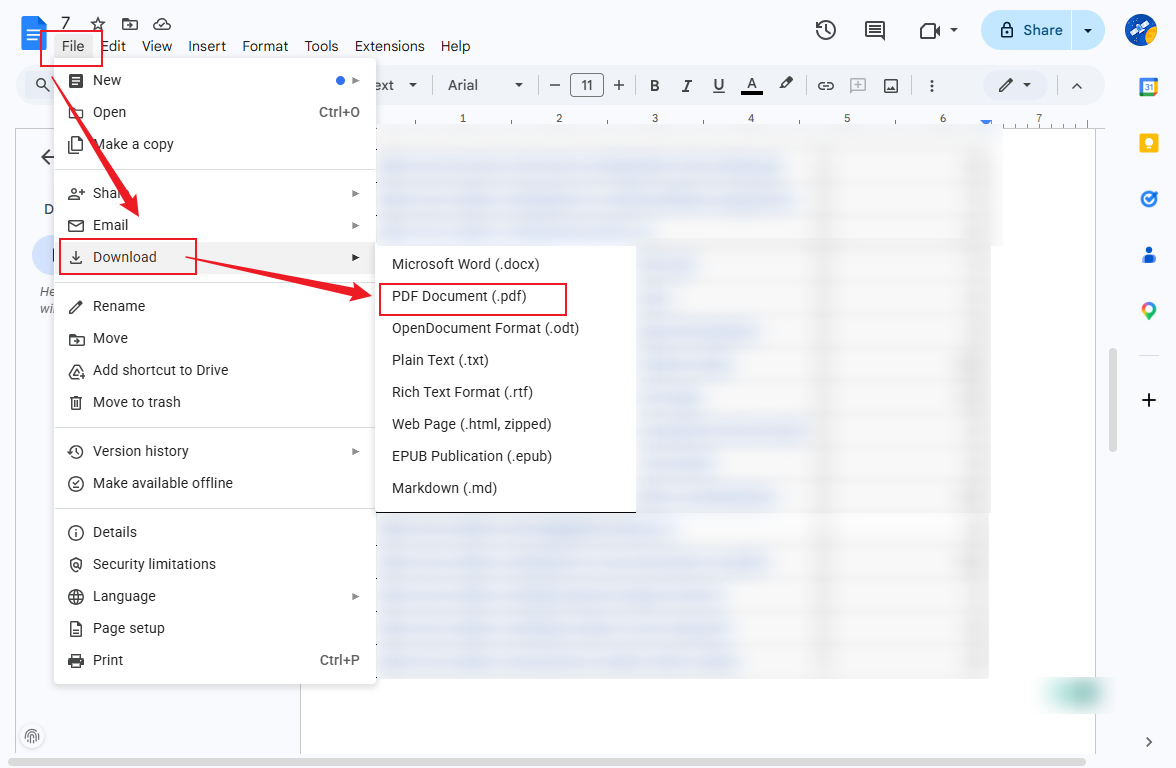Open version history
The width and height of the screenshot is (1176, 768).
(825, 30)
